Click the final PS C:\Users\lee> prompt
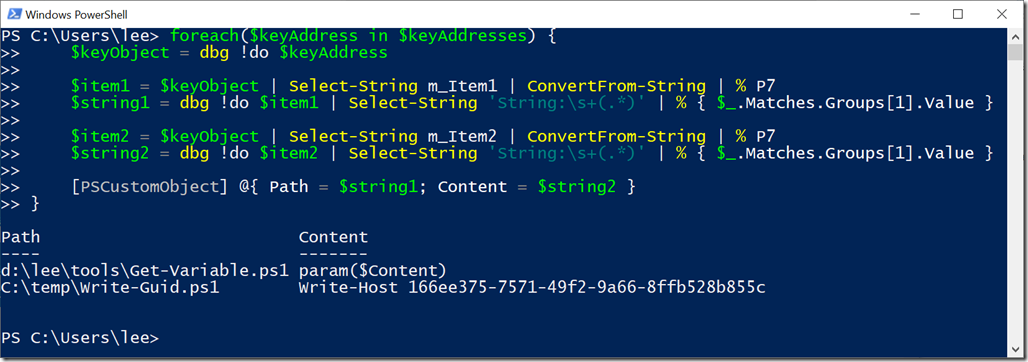 (x=80, y=338)
